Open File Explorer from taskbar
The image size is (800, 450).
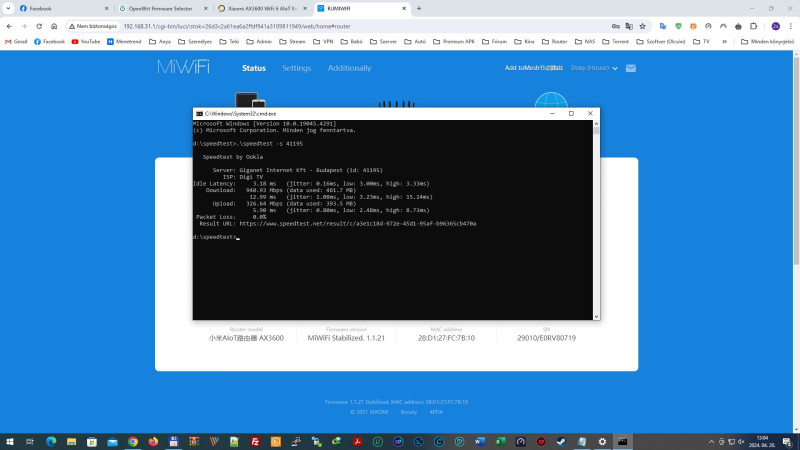[71, 441]
